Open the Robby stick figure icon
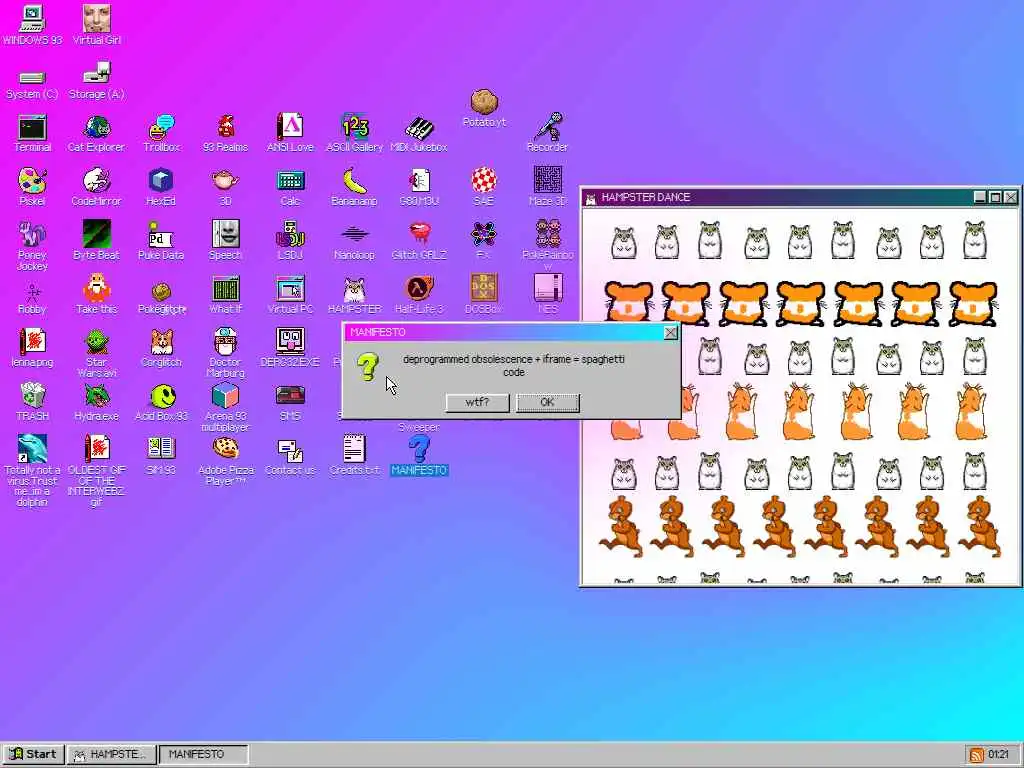This screenshot has height=768, width=1024. (31, 298)
